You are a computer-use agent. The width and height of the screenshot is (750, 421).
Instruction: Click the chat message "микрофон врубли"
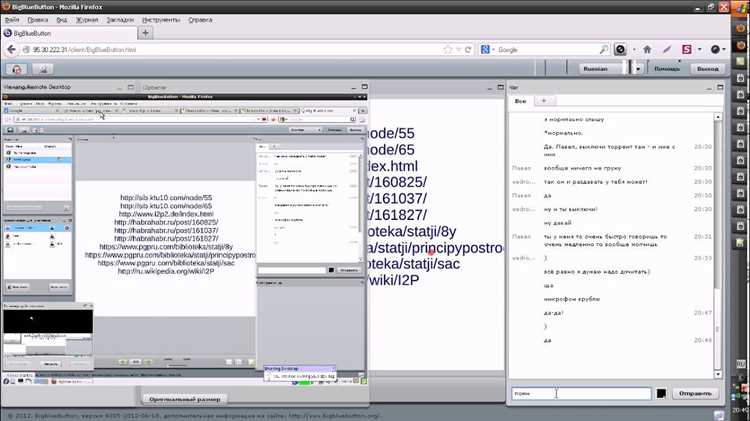pyautogui.click(x=572, y=299)
